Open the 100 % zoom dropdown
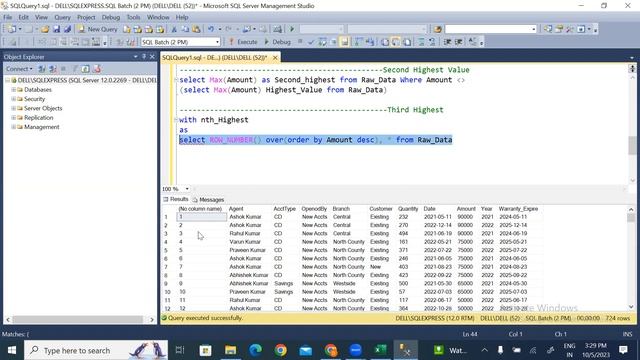This screenshot has width=640, height=360. coord(187,189)
